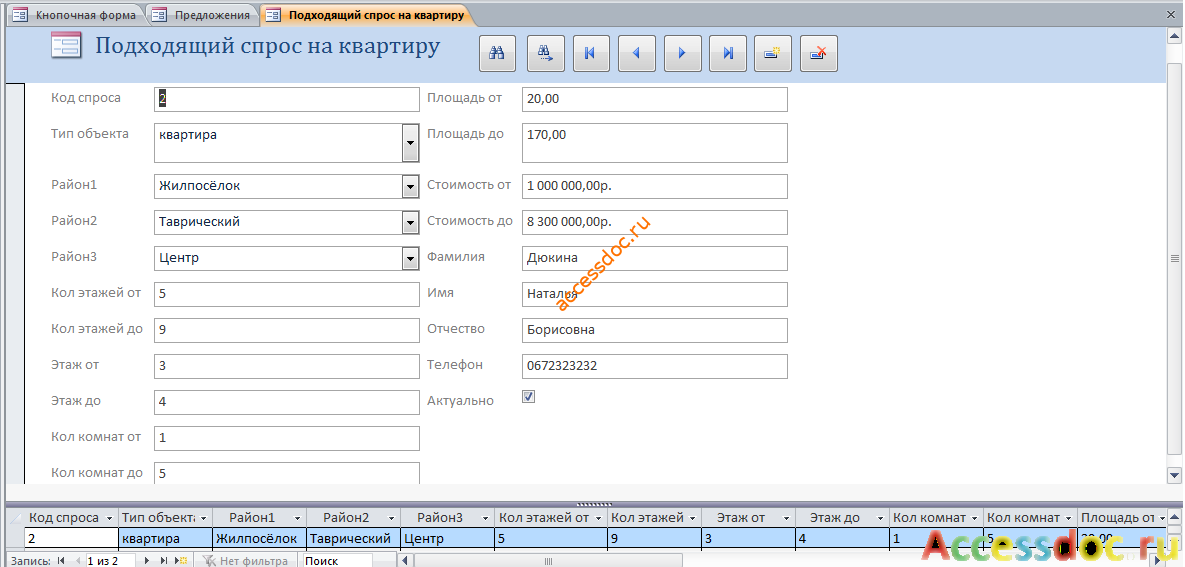The height and width of the screenshot is (567, 1185).
Task: Open 'Район1' column header filter arrow
Action: click(x=298, y=518)
